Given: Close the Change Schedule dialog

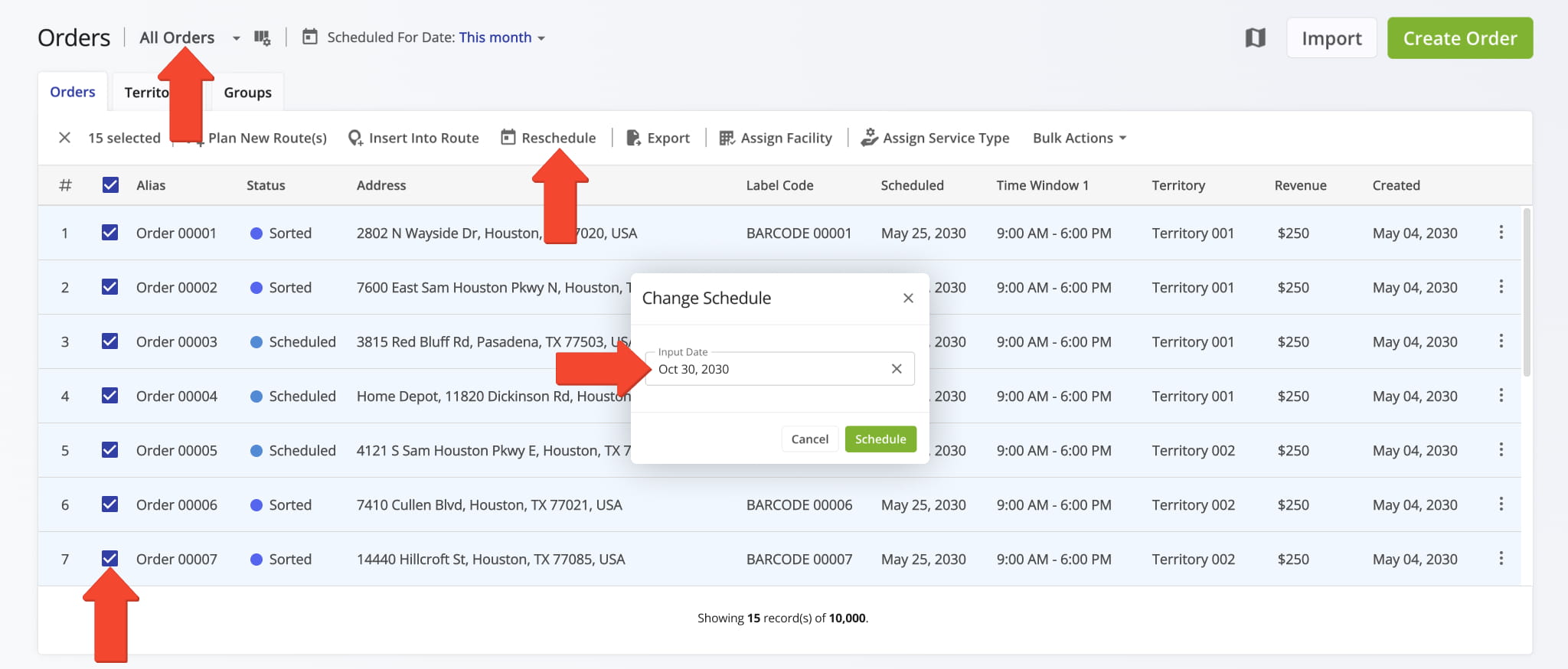Looking at the screenshot, I should click(x=908, y=298).
